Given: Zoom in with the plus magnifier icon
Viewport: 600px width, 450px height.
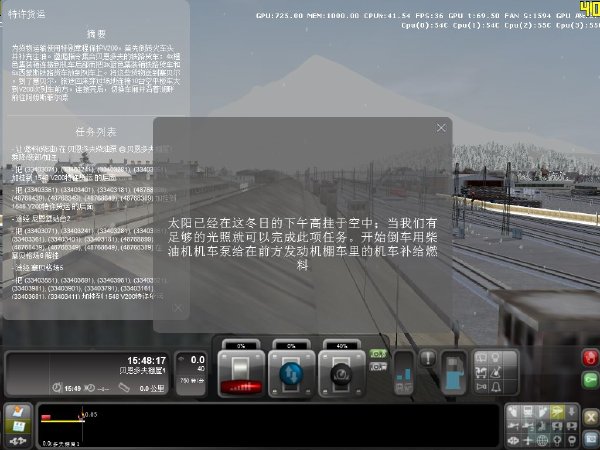Looking at the screenshot, I should [557, 440].
